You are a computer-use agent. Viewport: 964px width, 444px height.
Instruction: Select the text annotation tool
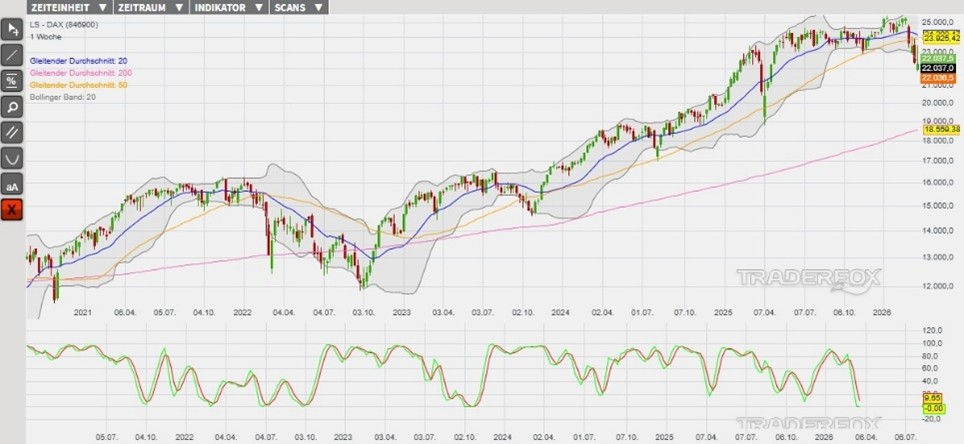(x=13, y=185)
